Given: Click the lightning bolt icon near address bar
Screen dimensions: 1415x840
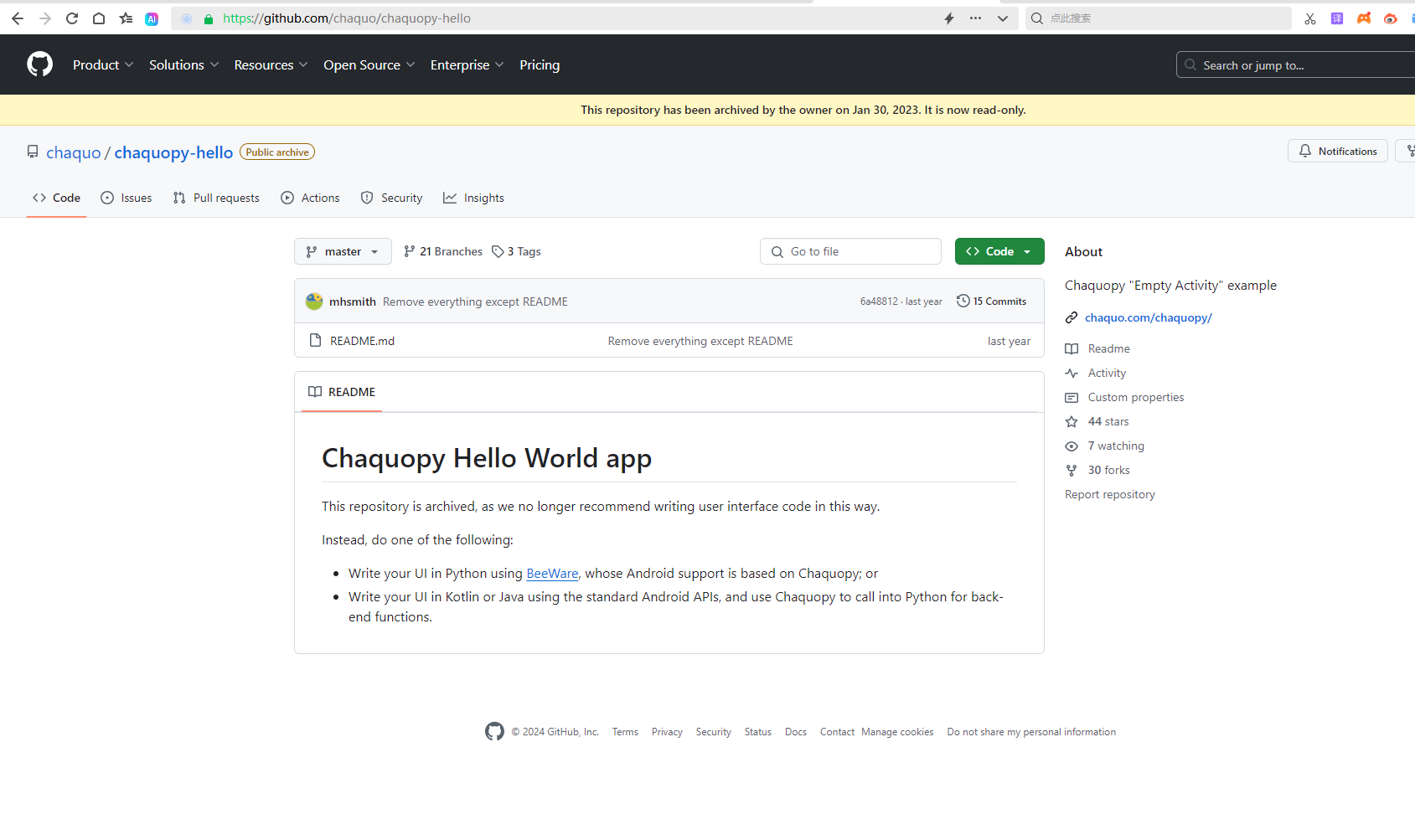Looking at the screenshot, I should [x=949, y=18].
